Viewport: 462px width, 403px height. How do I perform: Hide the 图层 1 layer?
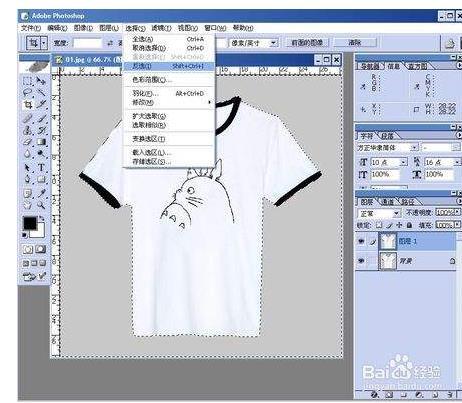point(361,241)
